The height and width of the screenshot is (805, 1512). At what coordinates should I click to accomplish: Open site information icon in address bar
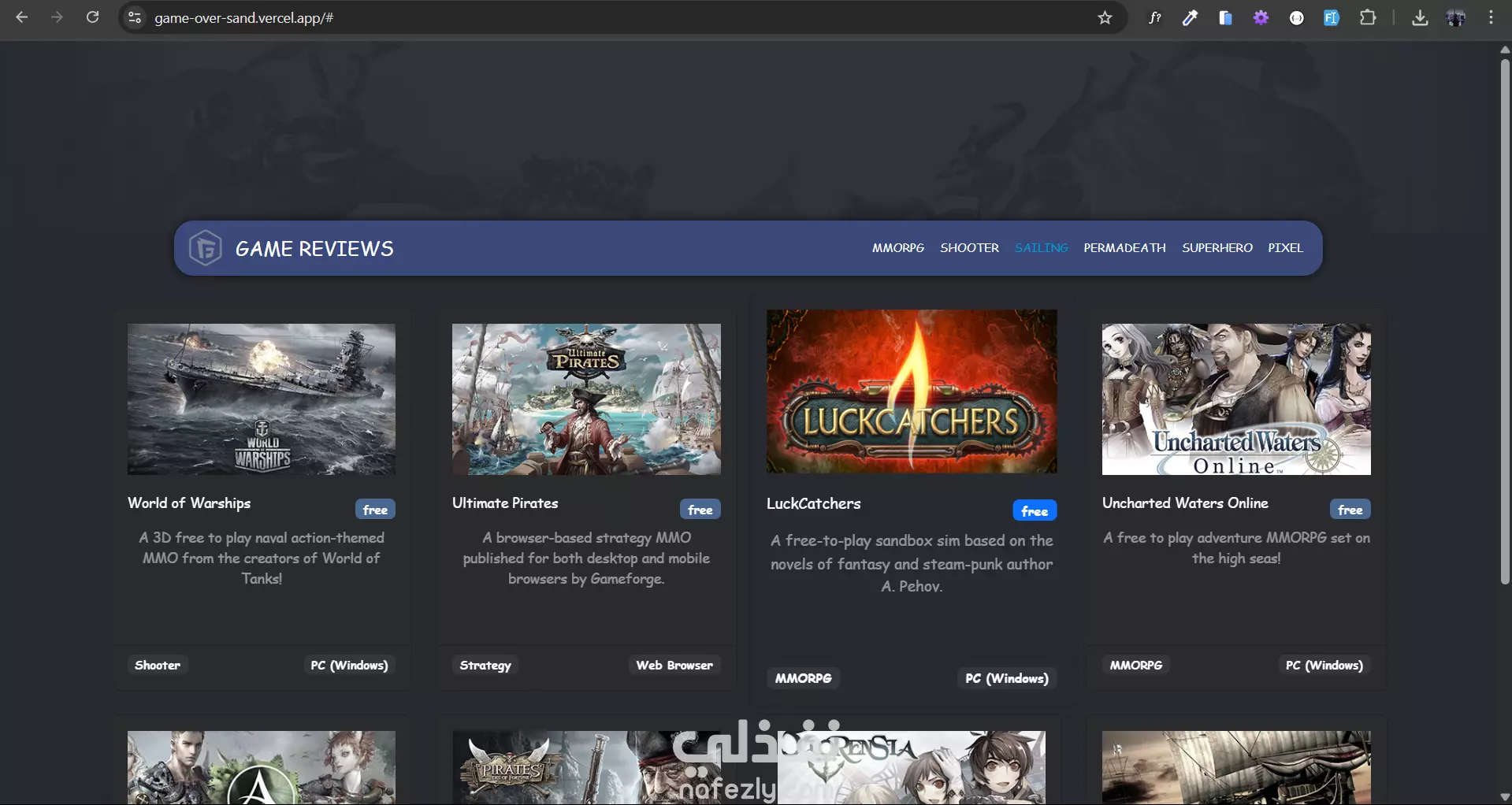[x=135, y=17]
